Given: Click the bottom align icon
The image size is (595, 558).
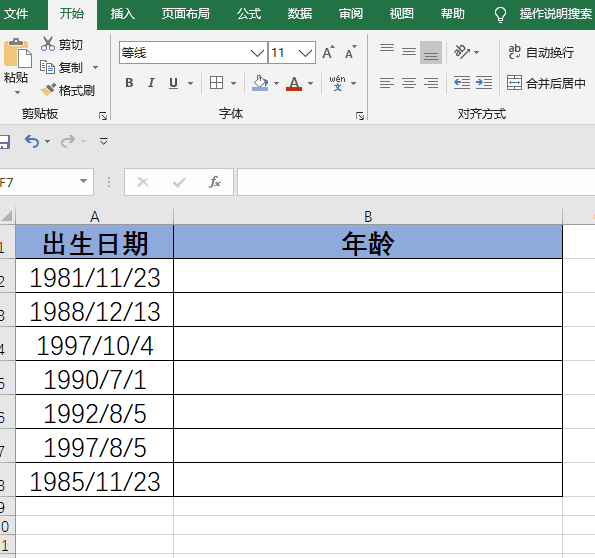Looking at the screenshot, I should 431,52.
